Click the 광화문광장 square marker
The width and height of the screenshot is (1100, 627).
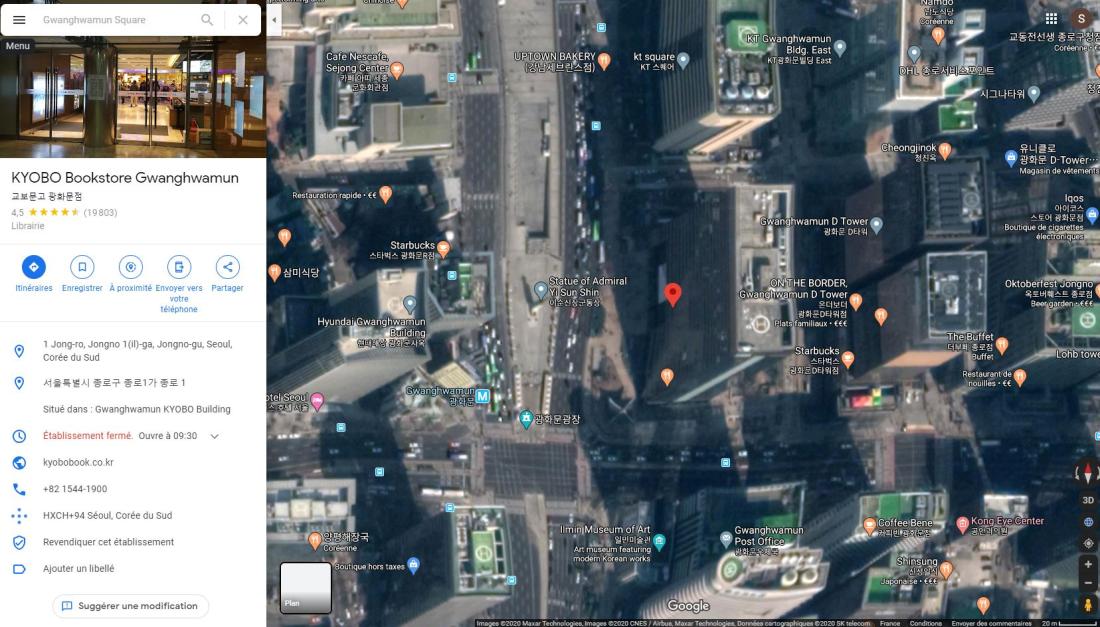(526, 419)
